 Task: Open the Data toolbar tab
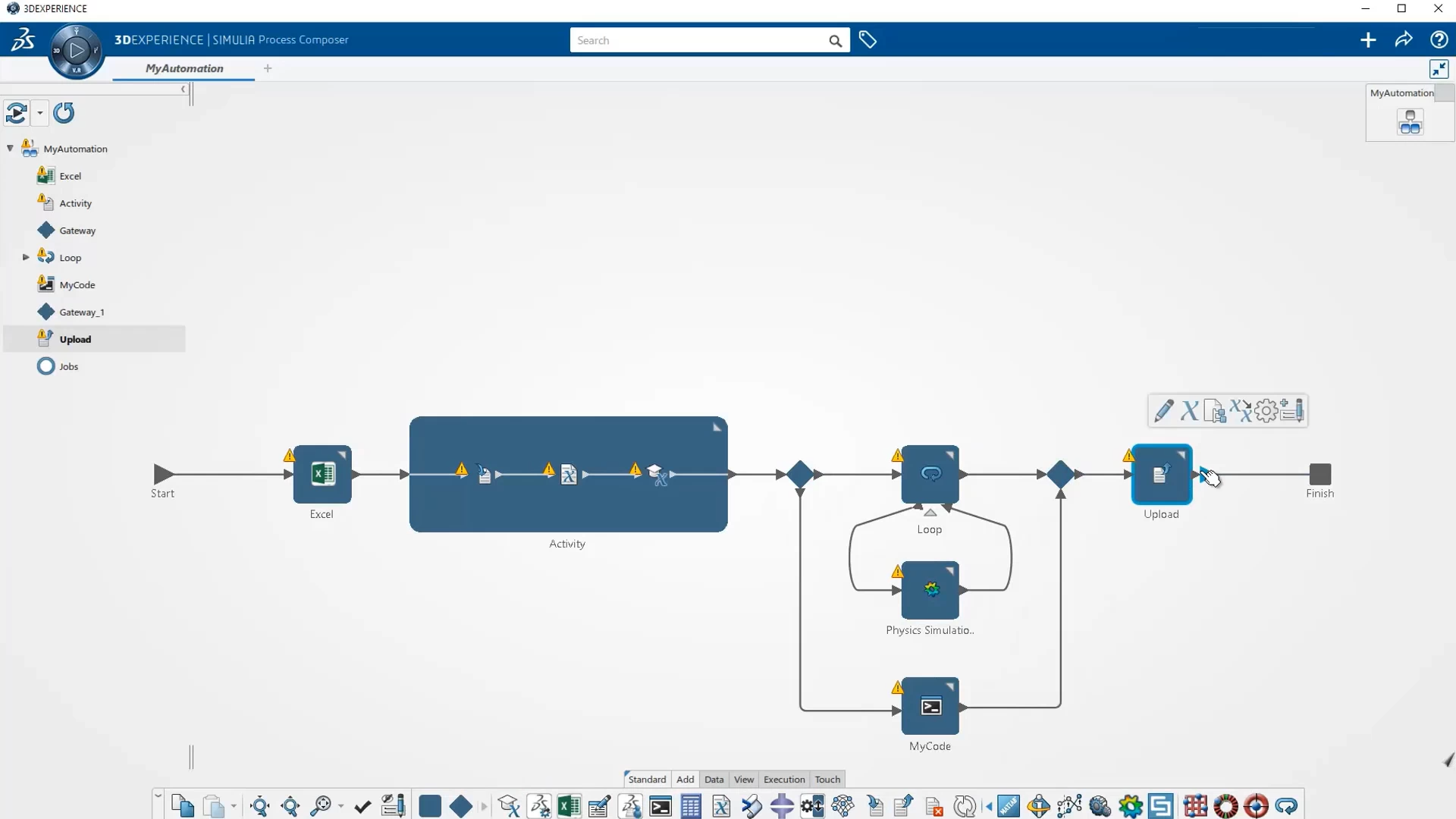click(714, 780)
